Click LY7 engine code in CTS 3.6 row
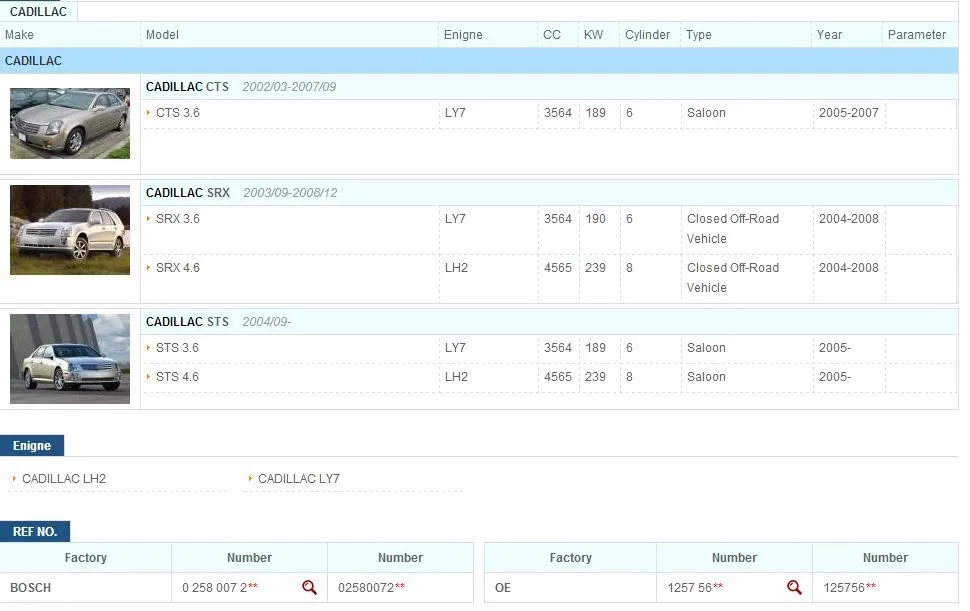 point(455,113)
